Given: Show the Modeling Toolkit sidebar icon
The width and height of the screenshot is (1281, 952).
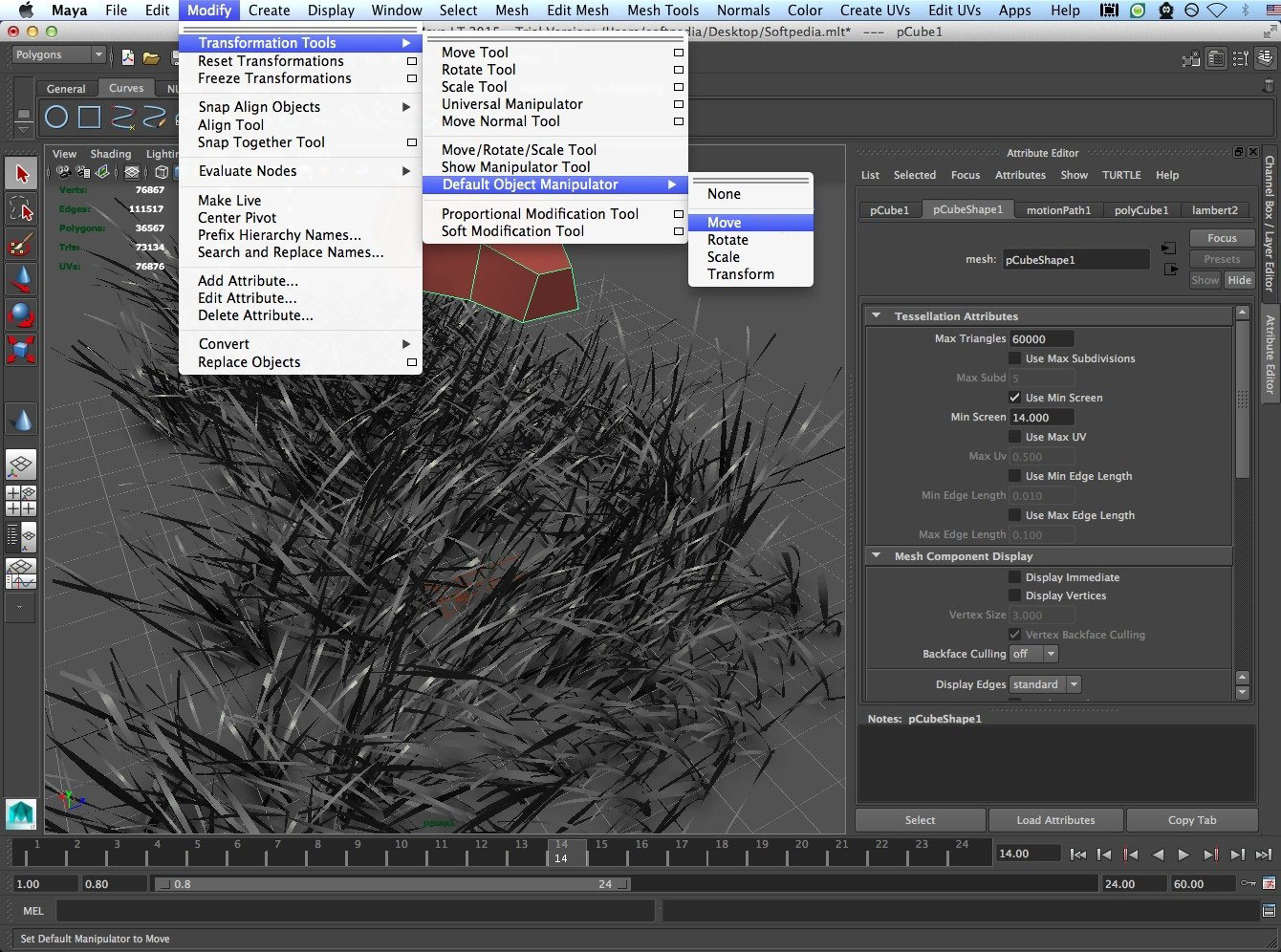Looking at the screenshot, I should [1192, 59].
